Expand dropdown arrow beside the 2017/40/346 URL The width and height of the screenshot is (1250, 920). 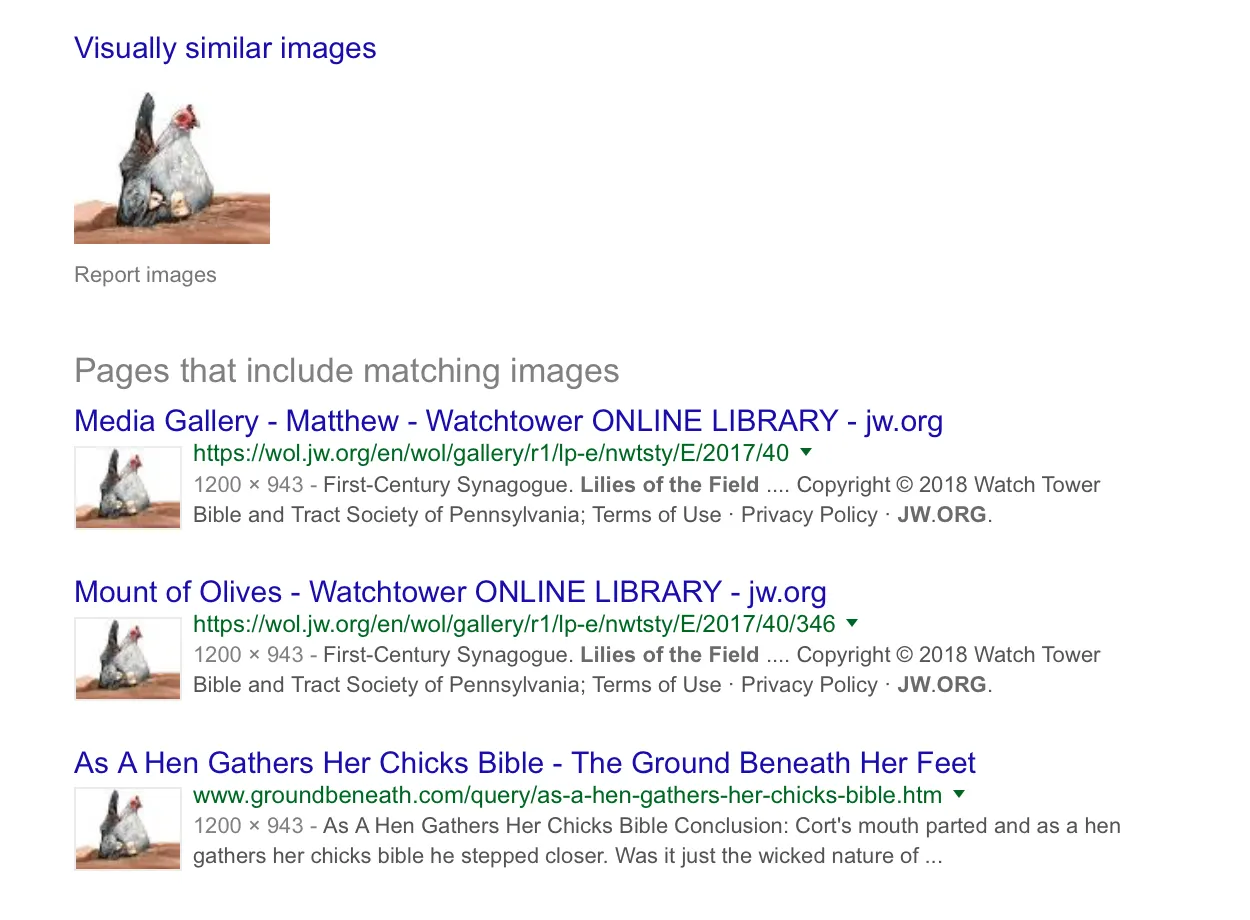[852, 622]
